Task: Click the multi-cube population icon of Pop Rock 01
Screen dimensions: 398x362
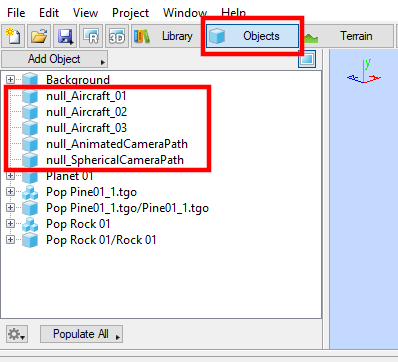Action: [x=30, y=224]
